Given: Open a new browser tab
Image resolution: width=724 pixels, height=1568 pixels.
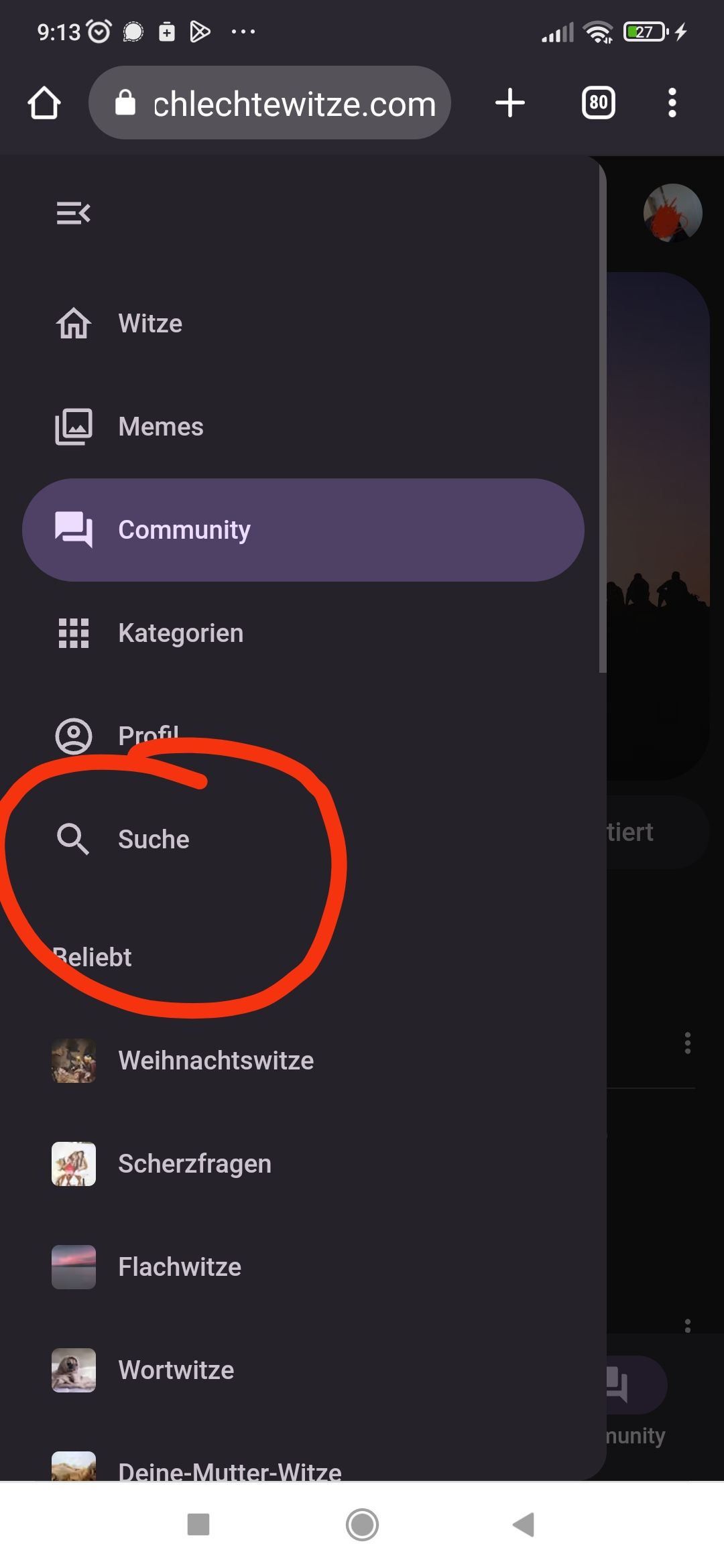Looking at the screenshot, I should click(x=510, y=103).
